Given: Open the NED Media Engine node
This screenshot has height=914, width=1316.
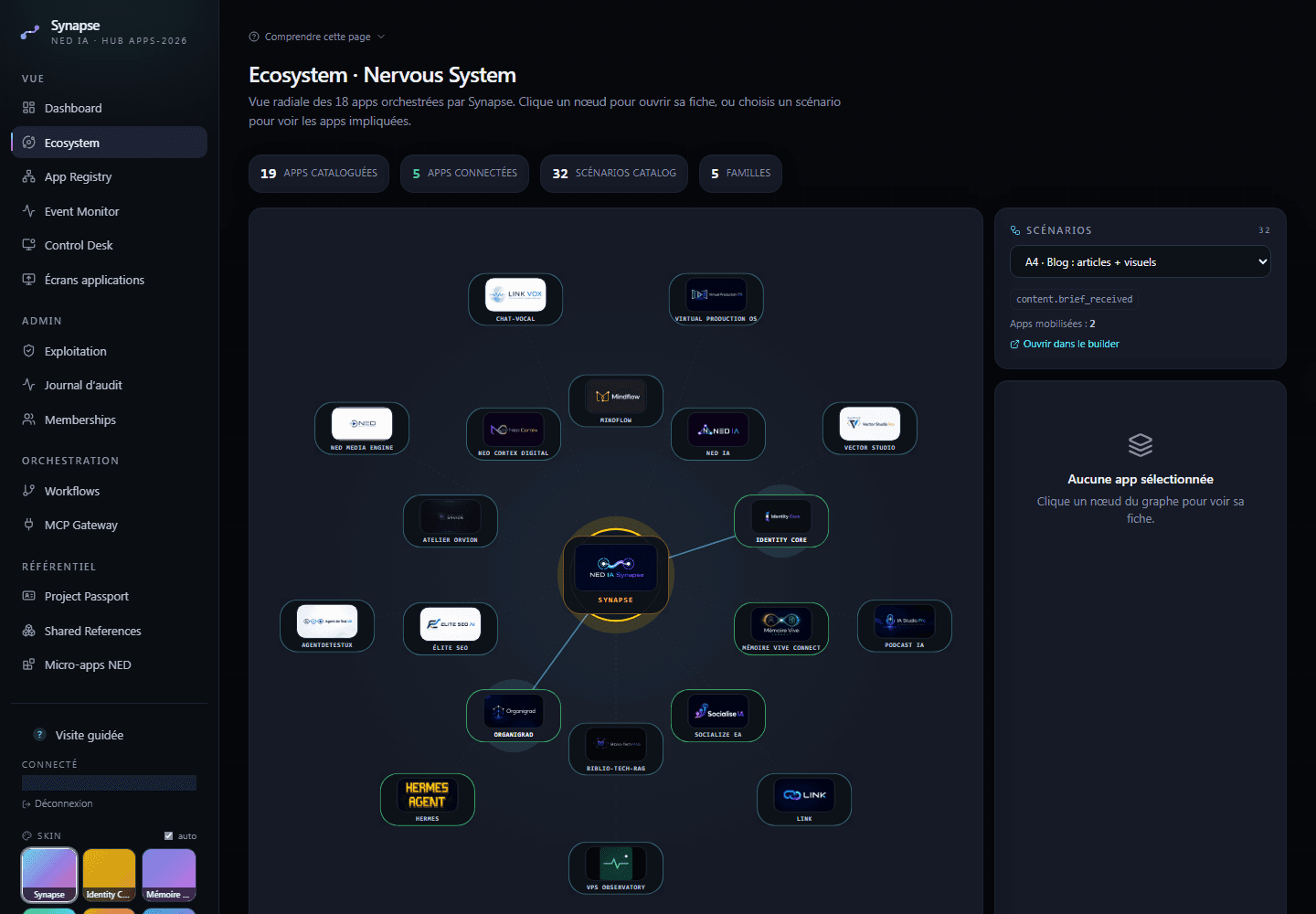Looking at the screenshot, I should (x=362, y=428).
